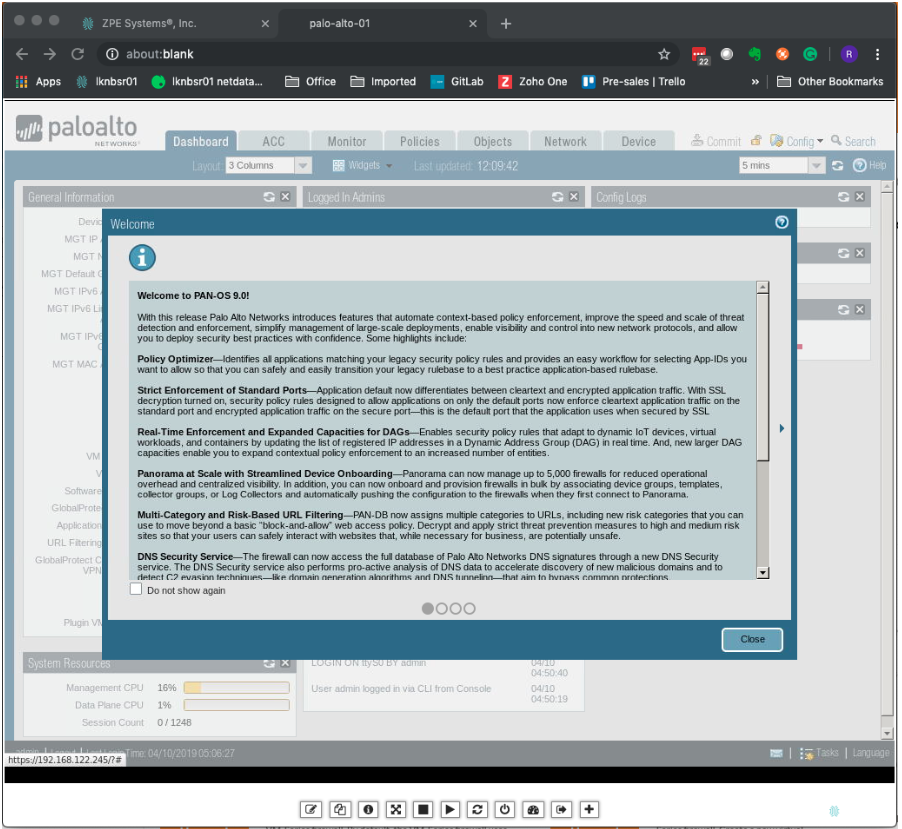Reload the browser page
902x829 pixels.
[78, 54]
